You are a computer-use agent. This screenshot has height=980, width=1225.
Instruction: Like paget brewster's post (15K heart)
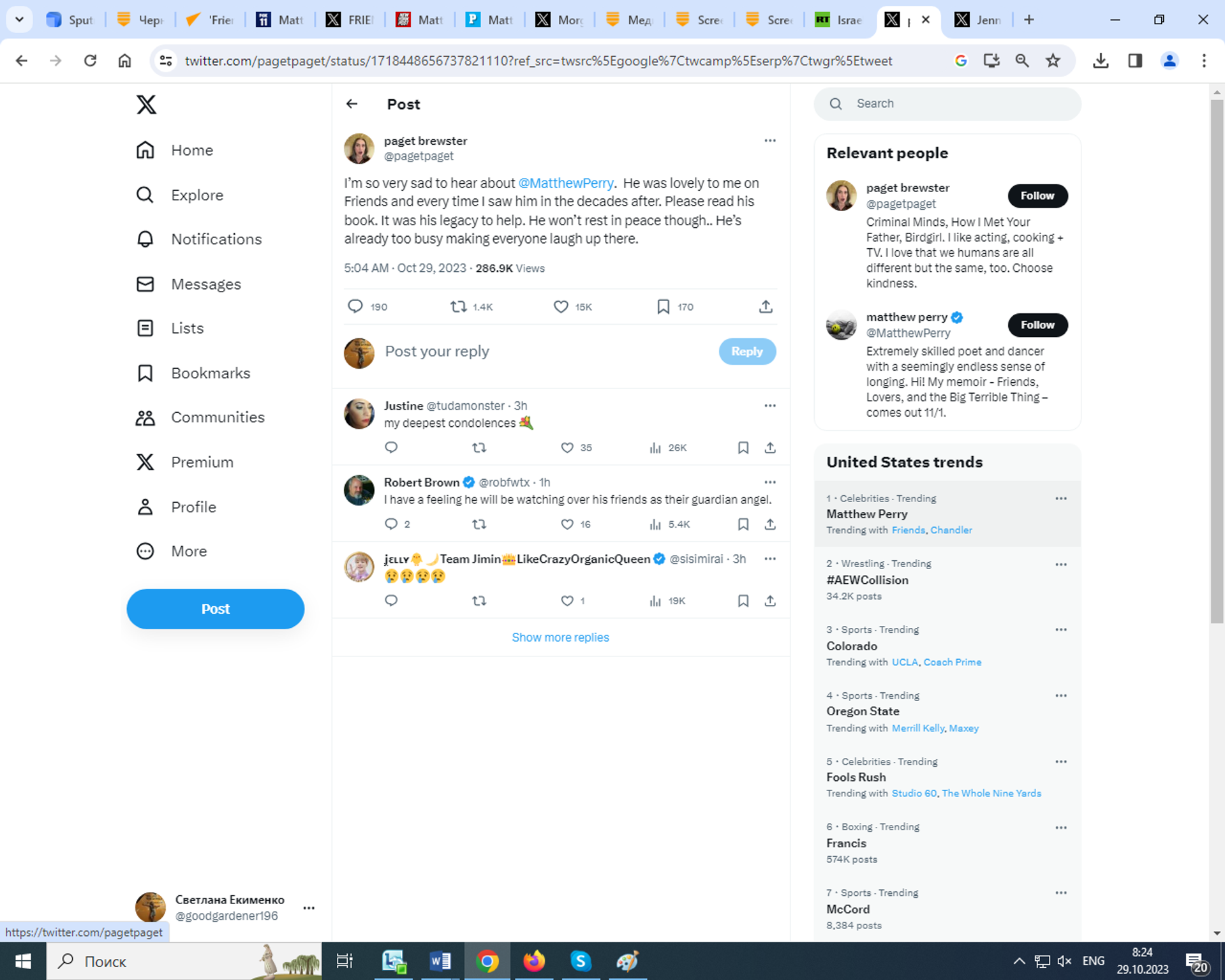(x=561, y=307)
